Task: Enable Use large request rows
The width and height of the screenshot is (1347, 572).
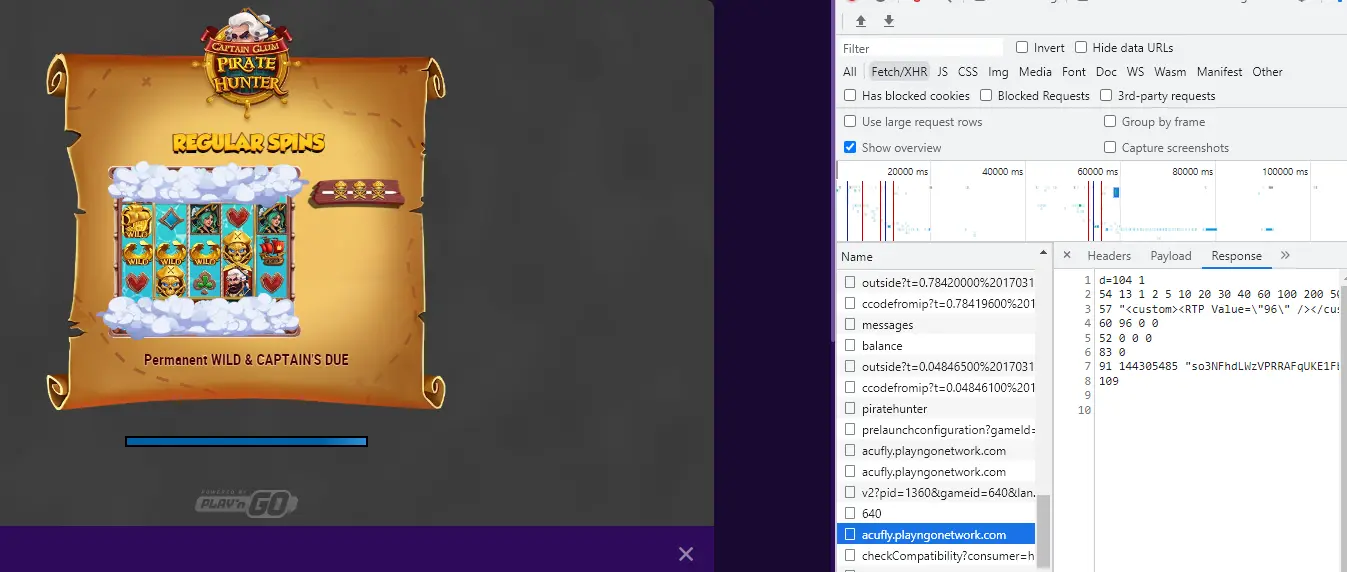Action: click(850, 121)
